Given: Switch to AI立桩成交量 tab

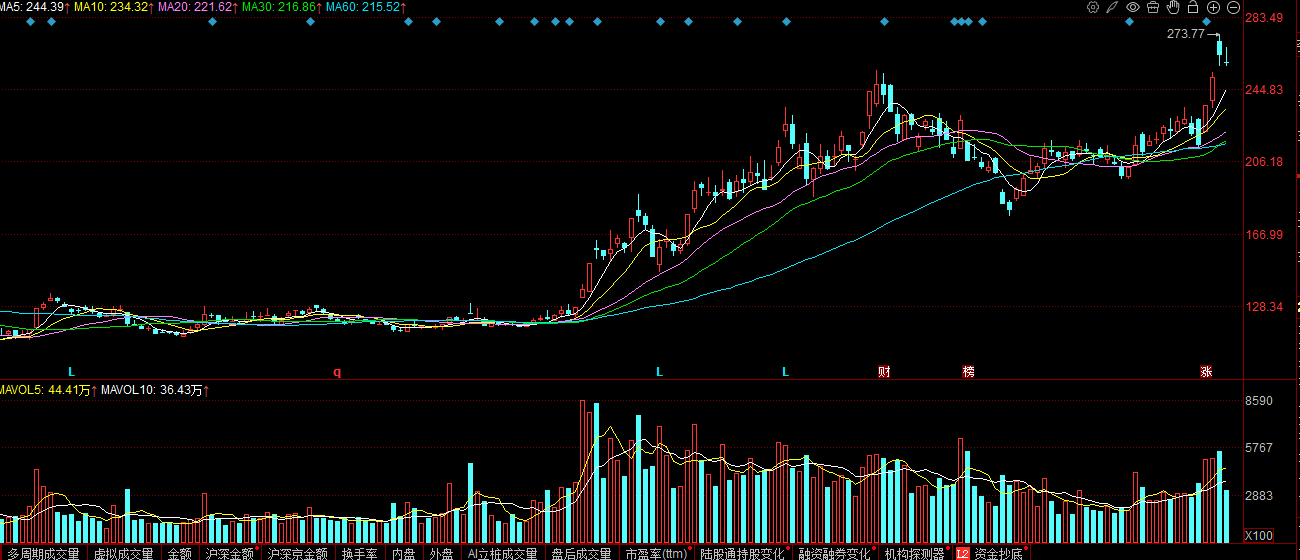Looking at the screenshot, I should pyautogui.click(x=503, y=553).
